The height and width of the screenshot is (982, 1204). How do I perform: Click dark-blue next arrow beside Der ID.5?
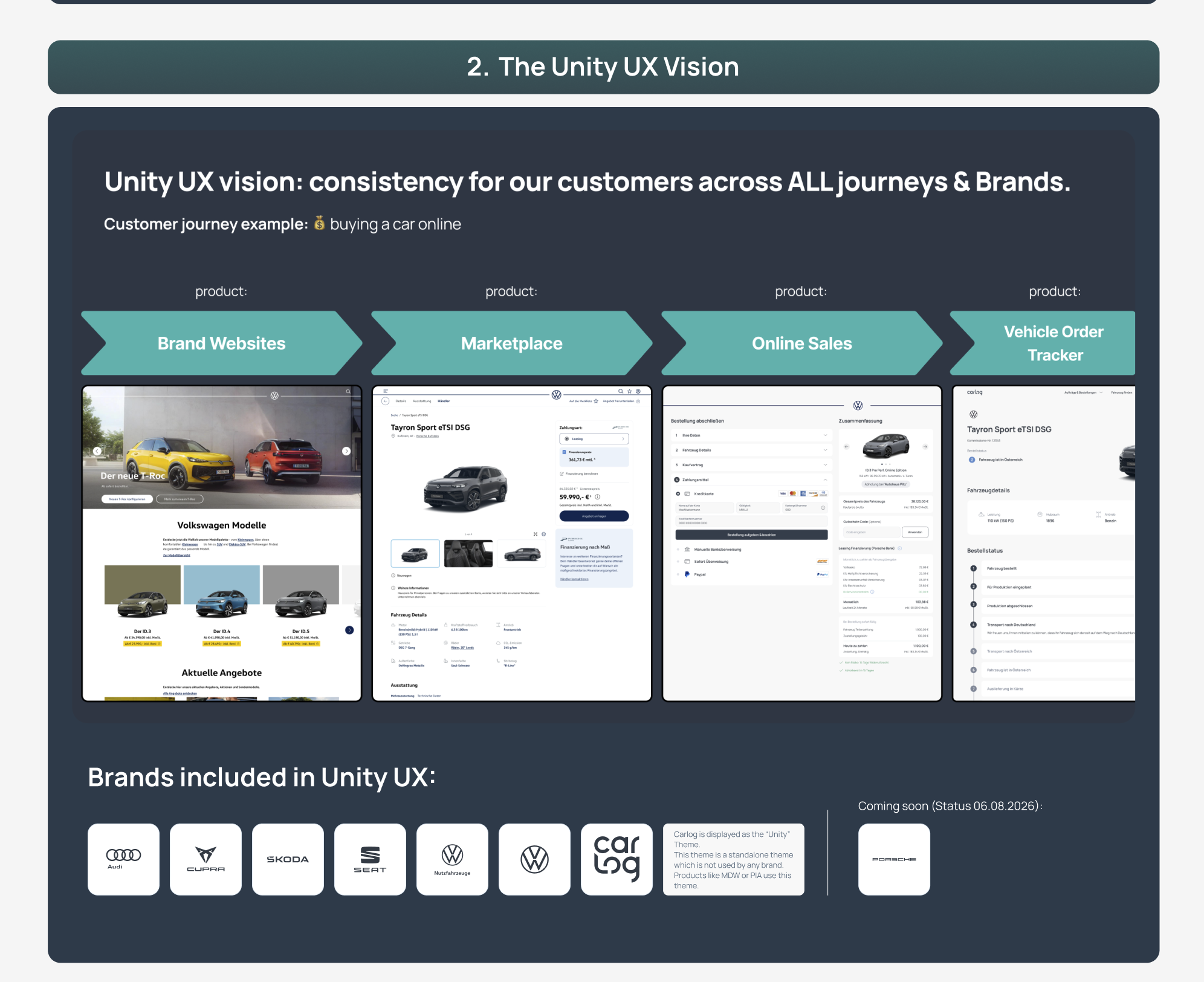pyautogui.click(x=349, y=630)
